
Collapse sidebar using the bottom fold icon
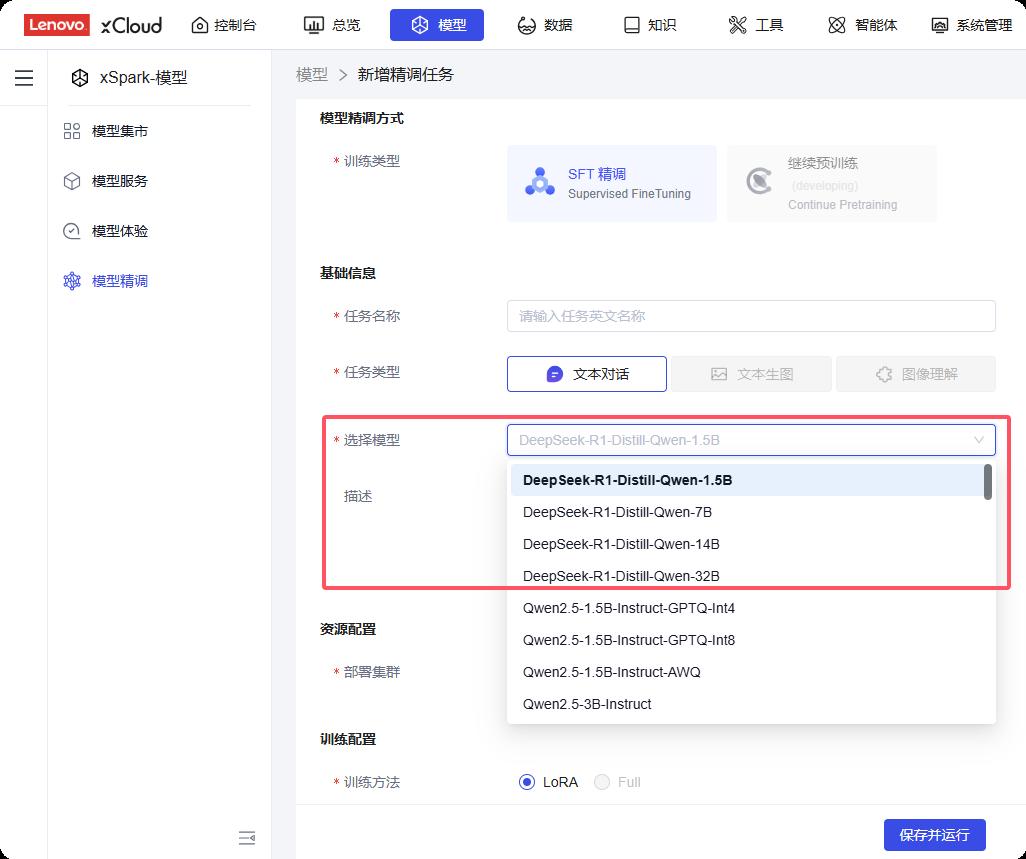tap(247, 837)
